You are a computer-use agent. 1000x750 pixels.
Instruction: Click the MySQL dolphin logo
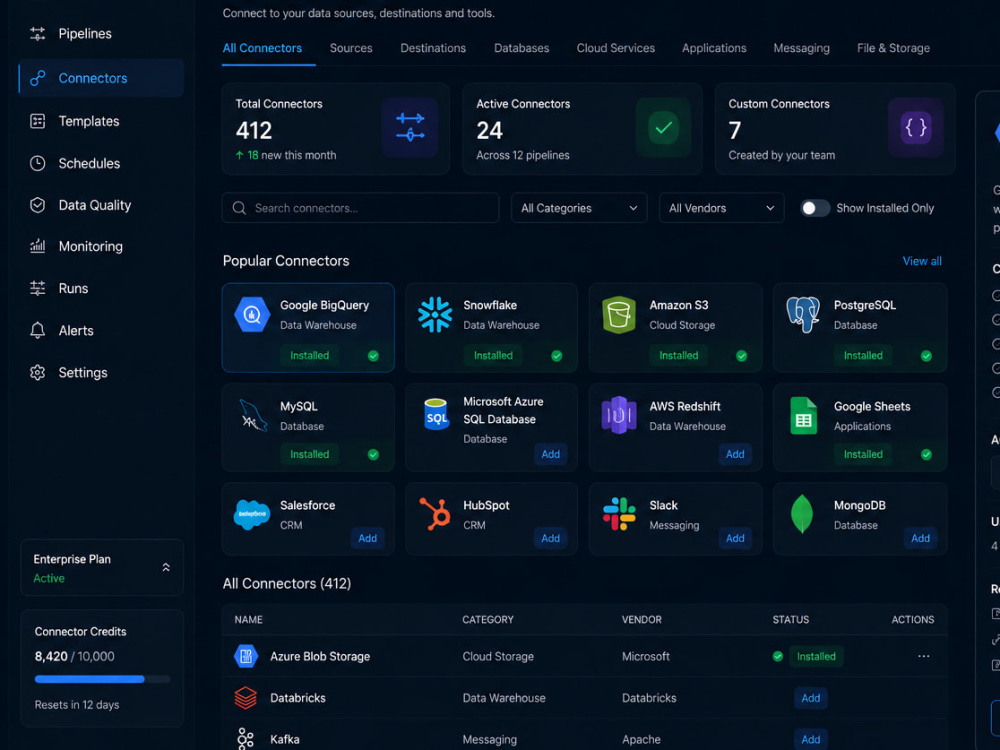click(253, 415)
